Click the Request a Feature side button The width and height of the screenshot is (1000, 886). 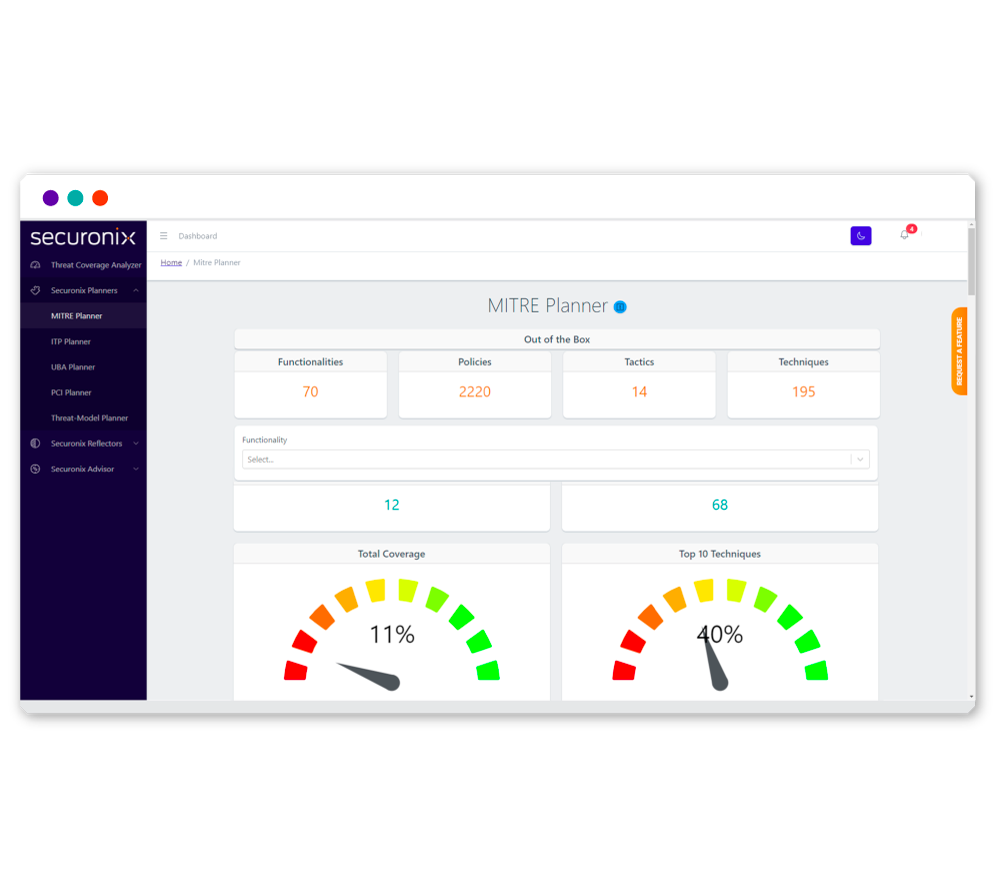(x=959, y=351)
